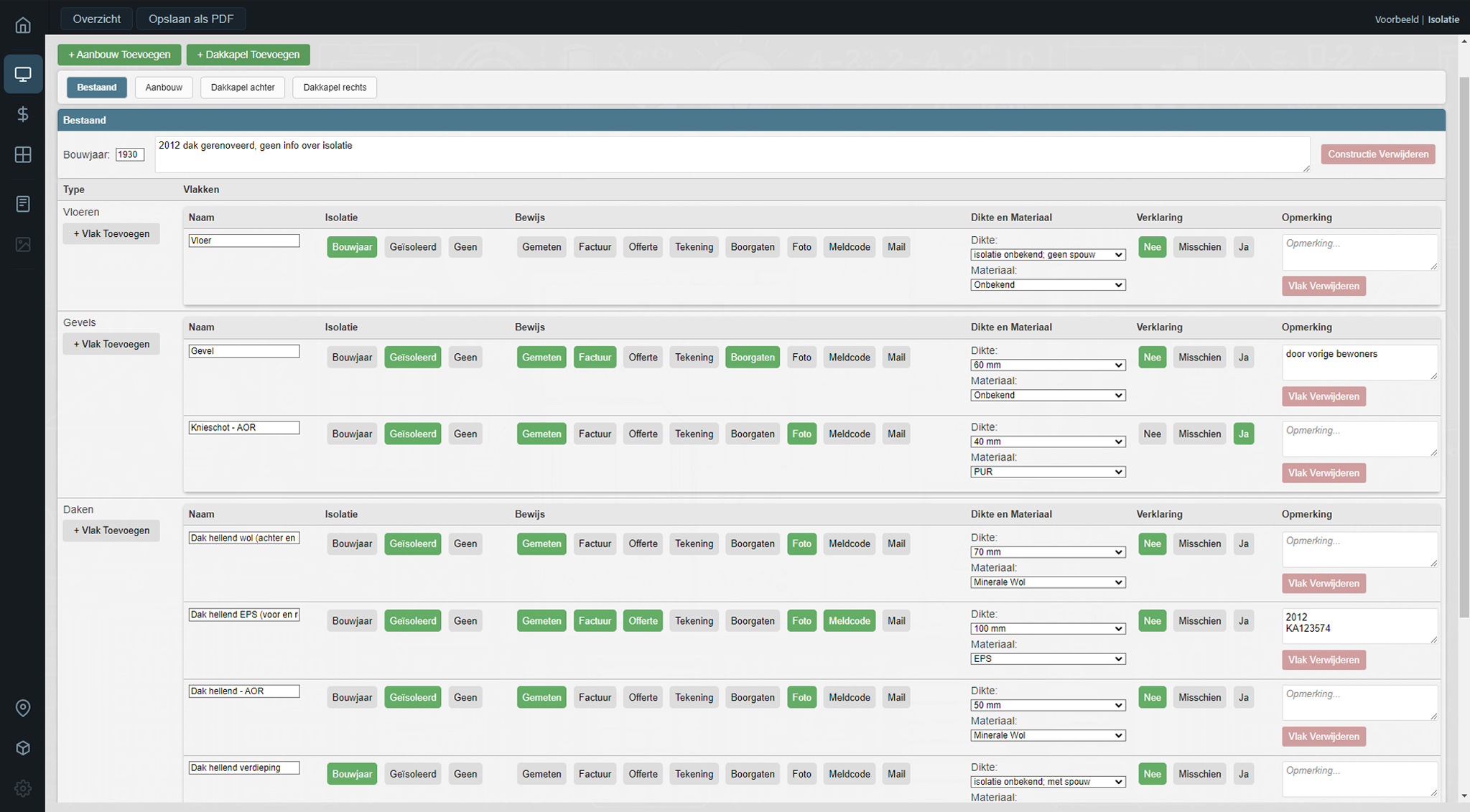Open settings using the gear icon

click(x=23, y=788)
